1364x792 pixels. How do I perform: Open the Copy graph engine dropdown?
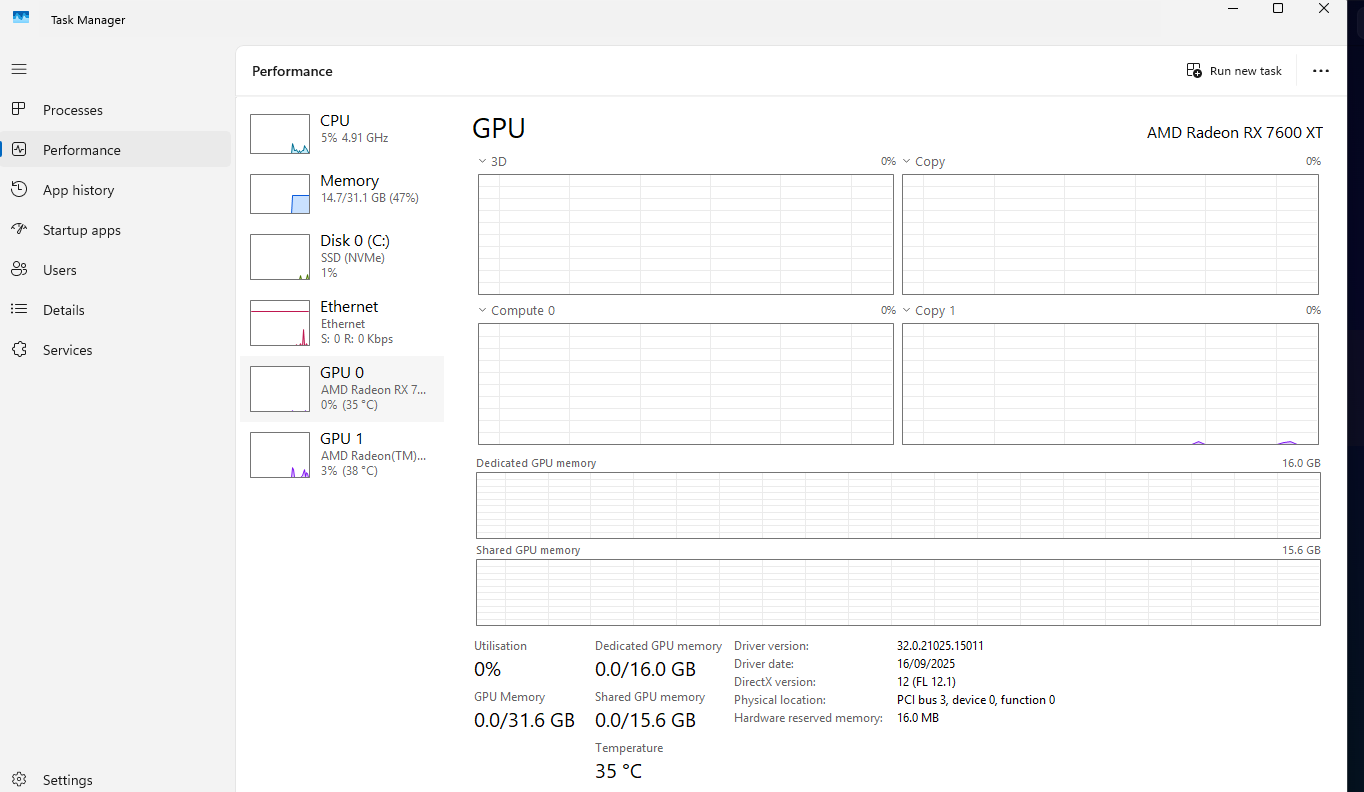[907, 161]
